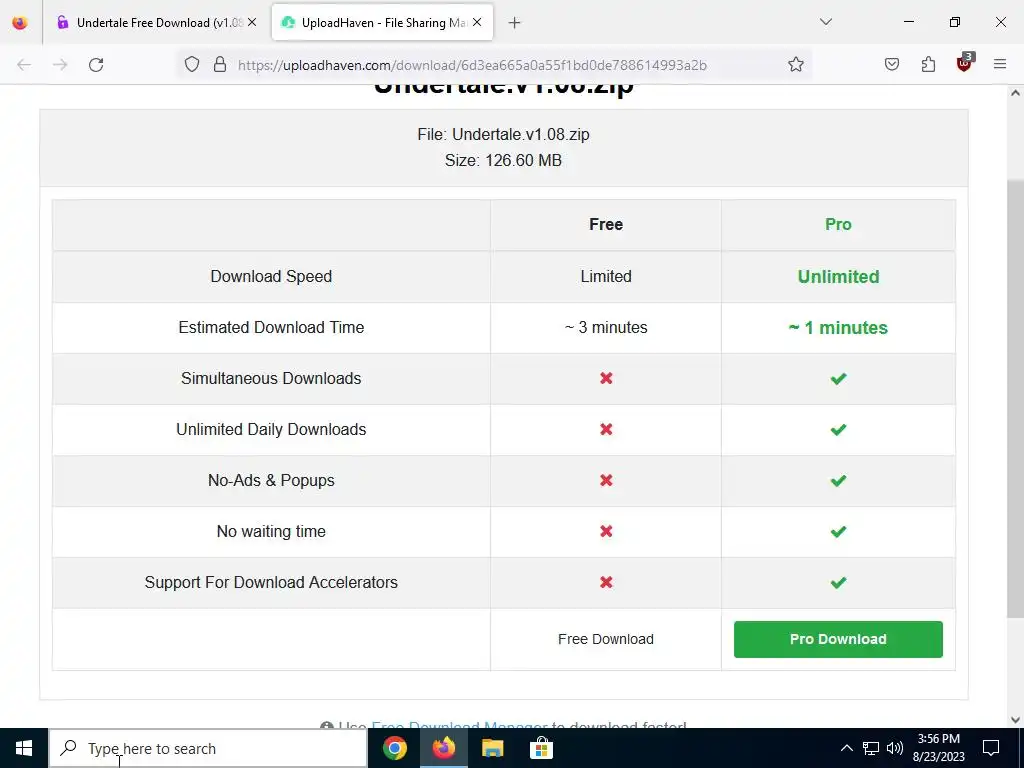Click the File: Undertale.v1.08.zip text
The image size is (1024, 768).
click(x=504, y=135)
